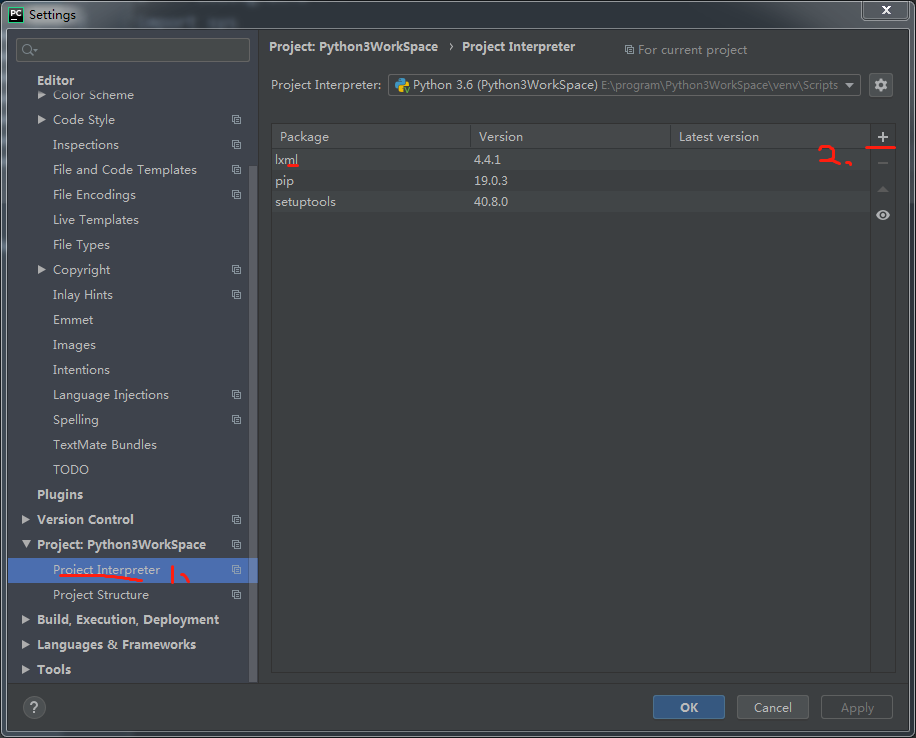This screenshot has height=738, width=916.
Task: Click the project-level icon beside Version Control
Action: coord(236,519)
